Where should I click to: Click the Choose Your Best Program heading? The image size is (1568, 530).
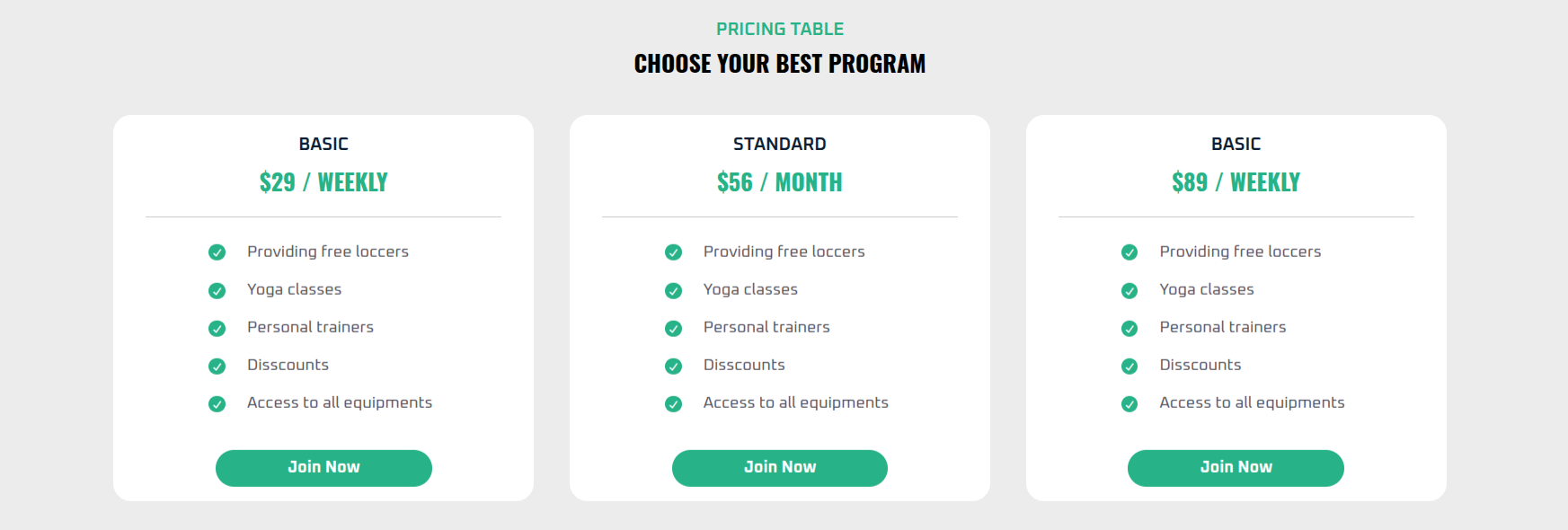[x=779, y=64]
